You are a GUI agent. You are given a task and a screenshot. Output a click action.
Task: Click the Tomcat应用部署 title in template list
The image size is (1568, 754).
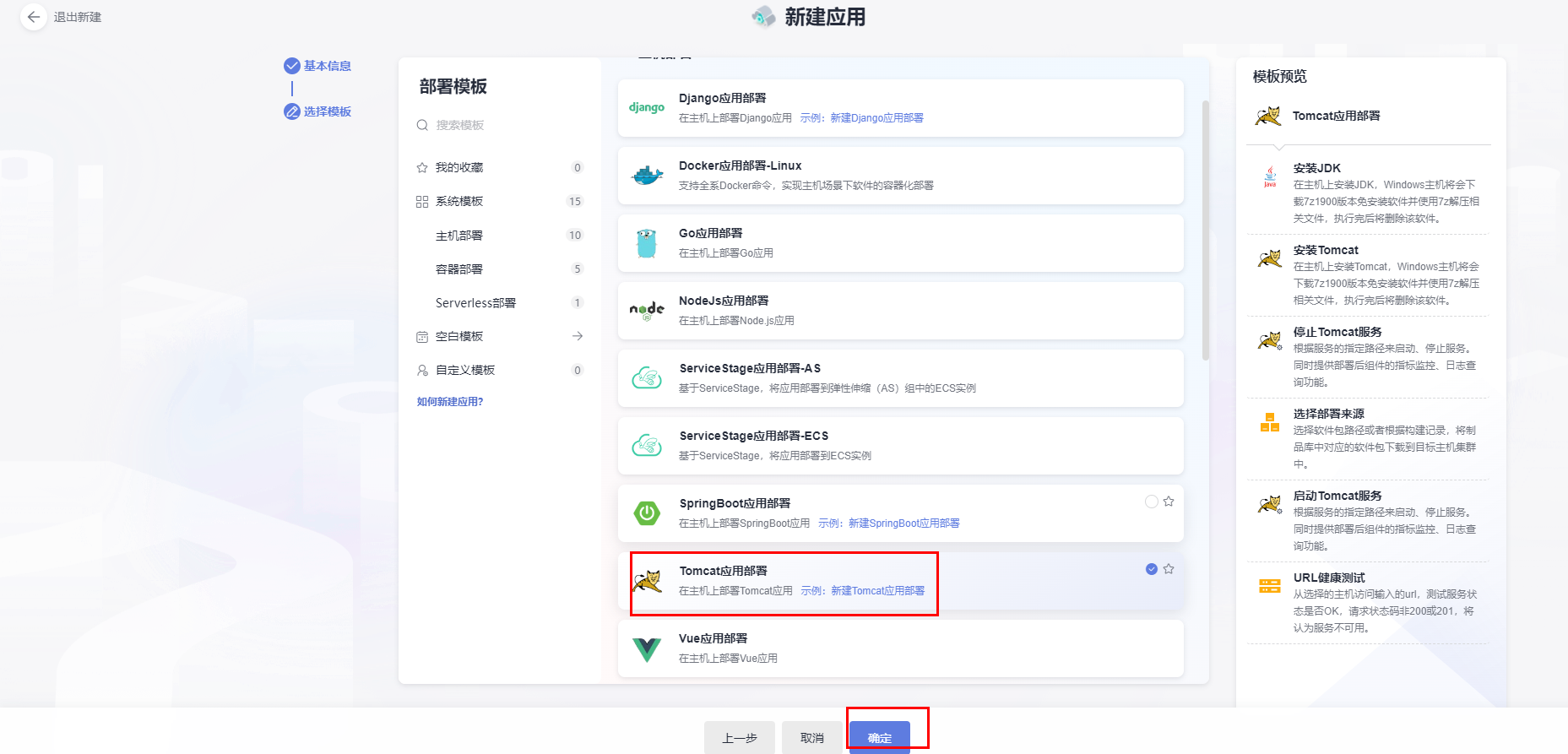(x=723, y=571)
